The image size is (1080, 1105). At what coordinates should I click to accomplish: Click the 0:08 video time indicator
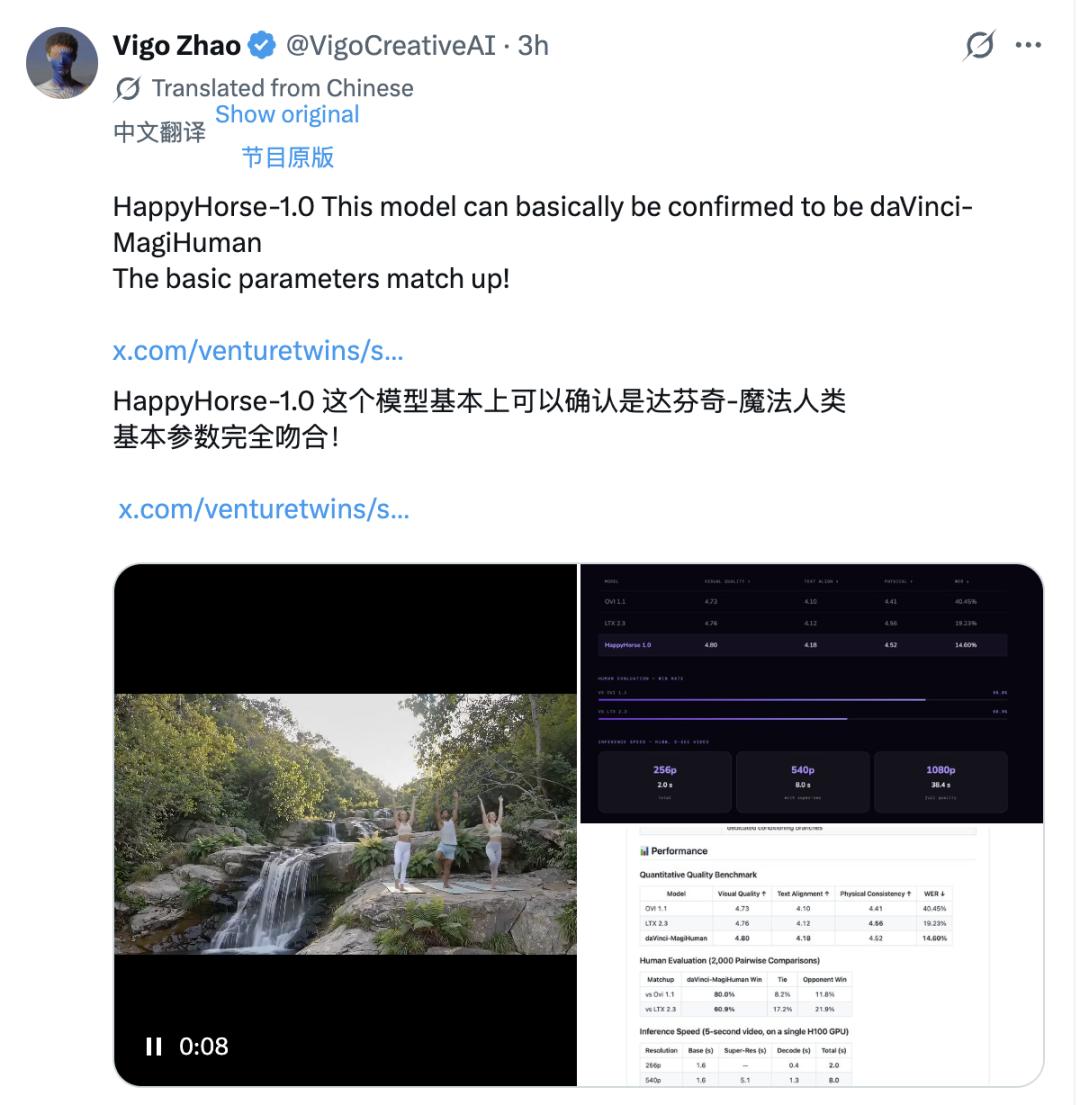[x=204, y=1046]
